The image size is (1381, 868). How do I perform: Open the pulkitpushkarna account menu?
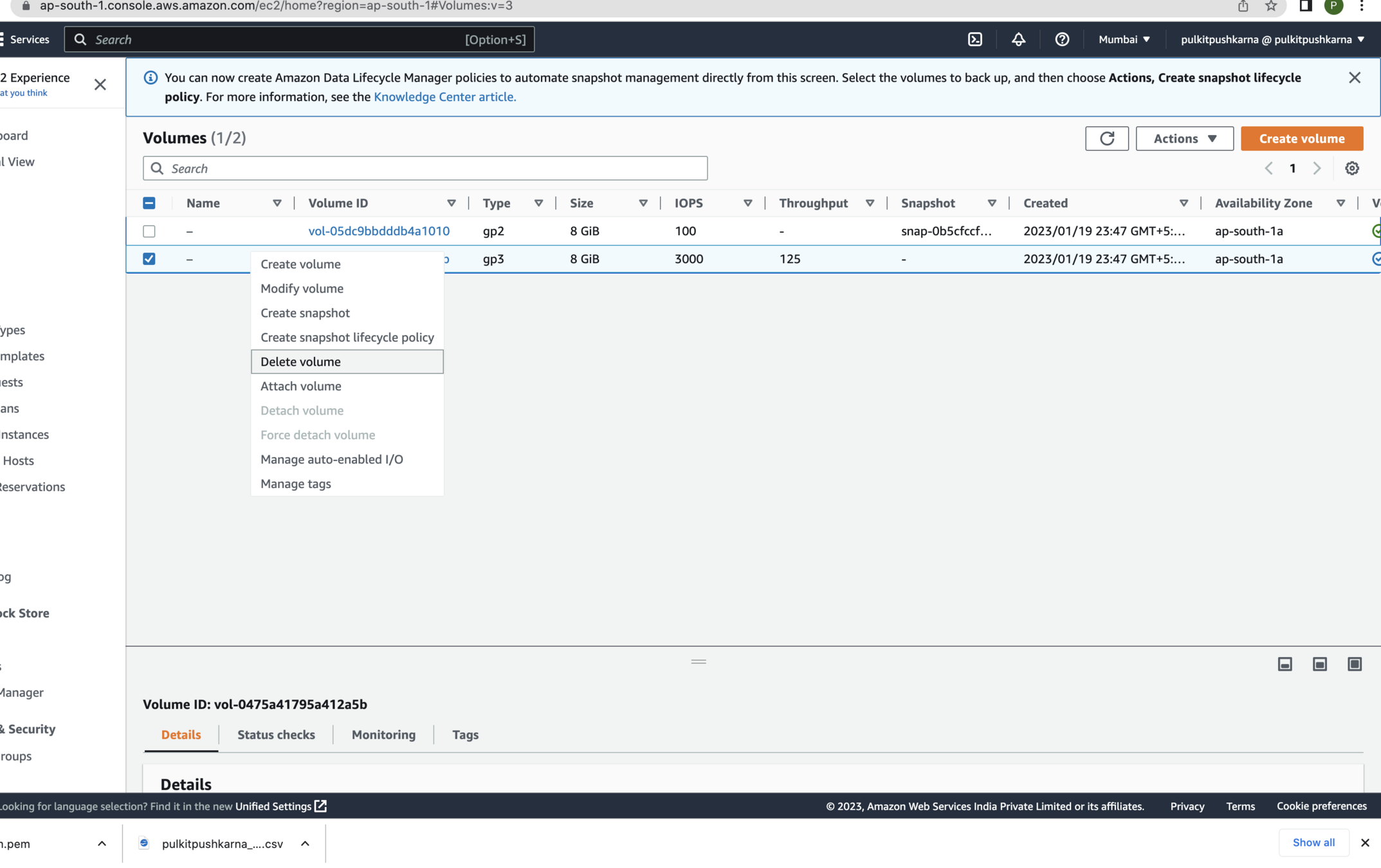pyautogui.click(x=1272, y=39)
